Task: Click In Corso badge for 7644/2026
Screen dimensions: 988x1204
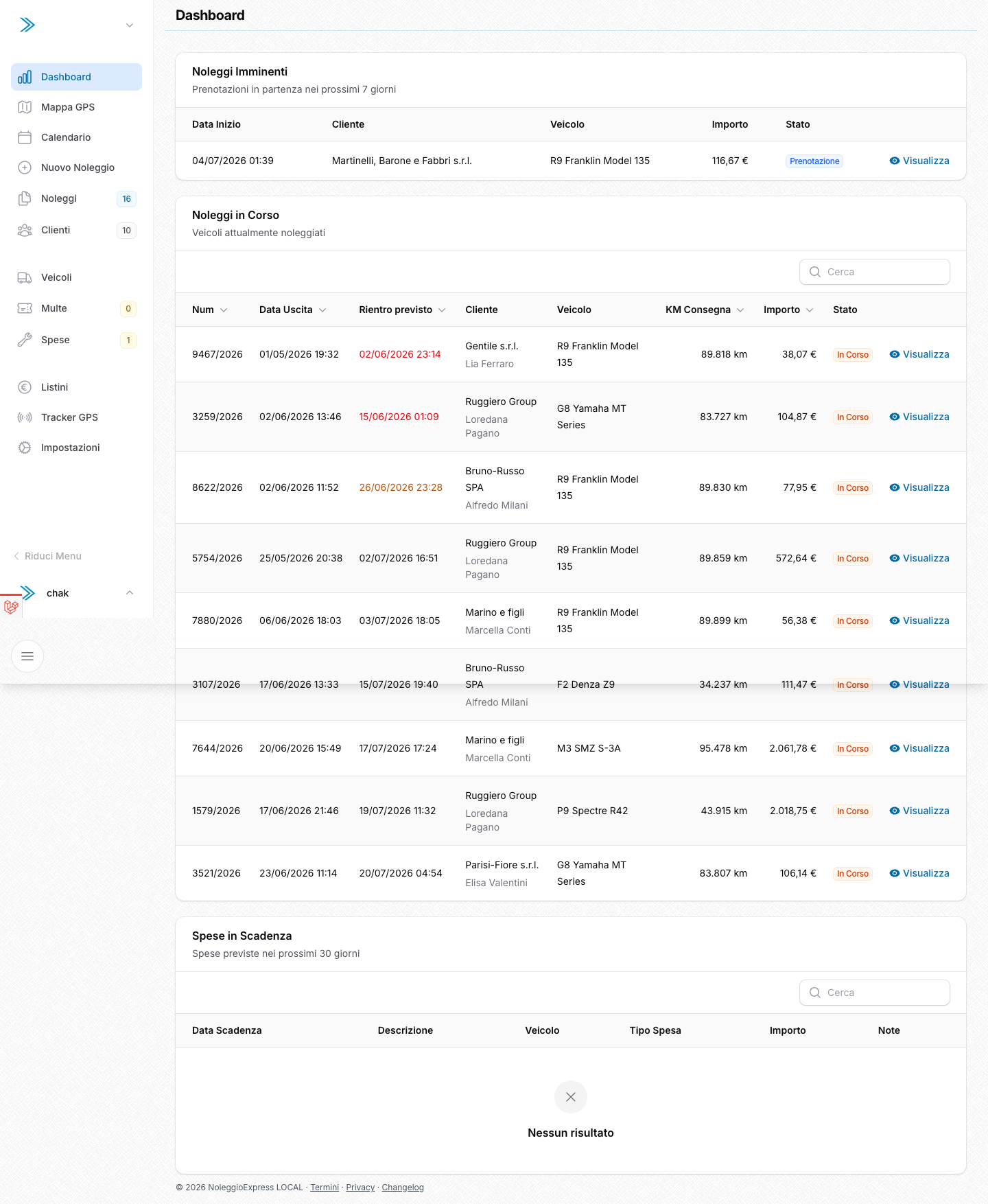Action: 853,749
